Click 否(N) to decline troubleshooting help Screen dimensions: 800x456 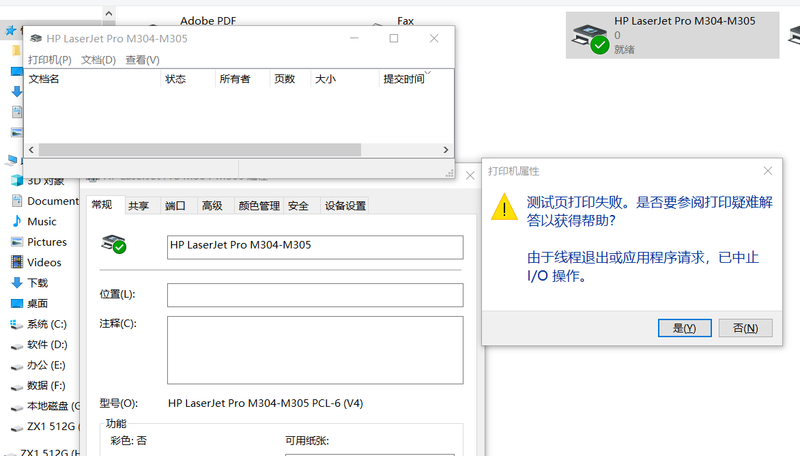tap(745, 328)
